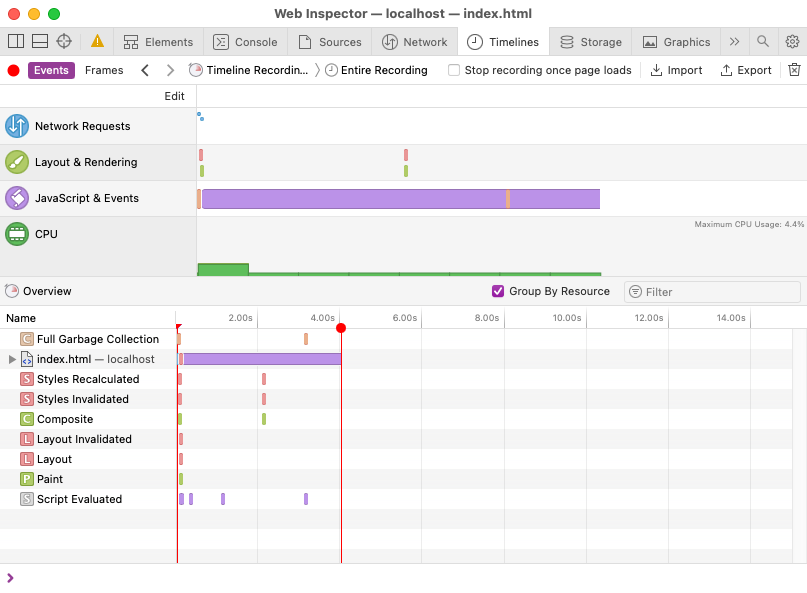807x593 pixels.
Task: Expand the index.html — localhost tree row
Action: [10, 359]
